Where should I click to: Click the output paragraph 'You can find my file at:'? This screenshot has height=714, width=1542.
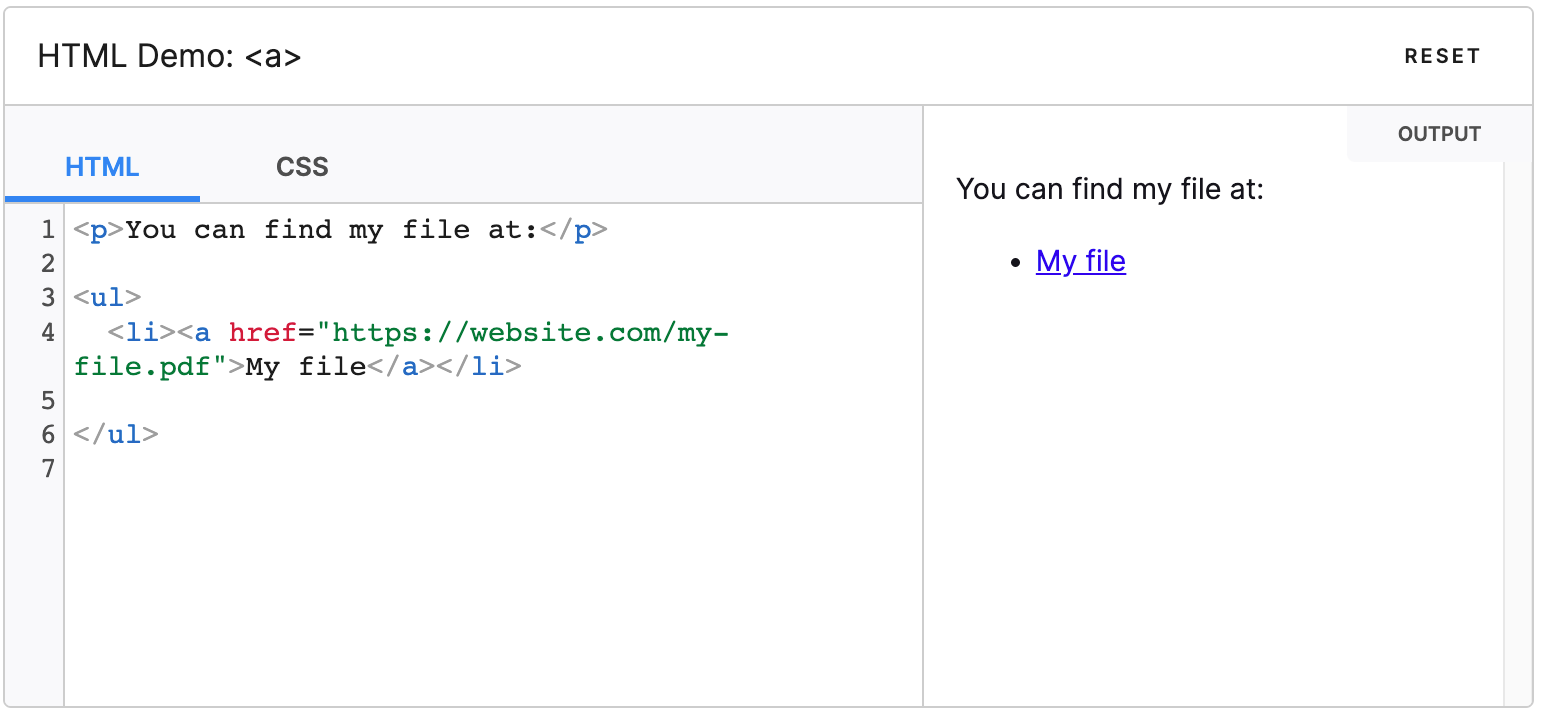coord(1110,189)
